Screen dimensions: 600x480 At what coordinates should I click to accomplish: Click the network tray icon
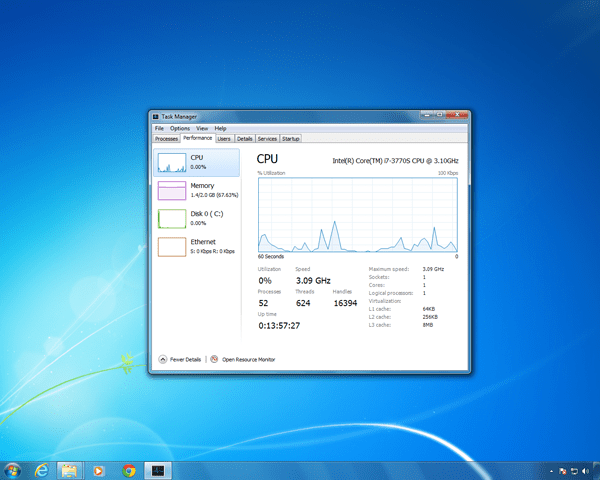coord(574,471)
